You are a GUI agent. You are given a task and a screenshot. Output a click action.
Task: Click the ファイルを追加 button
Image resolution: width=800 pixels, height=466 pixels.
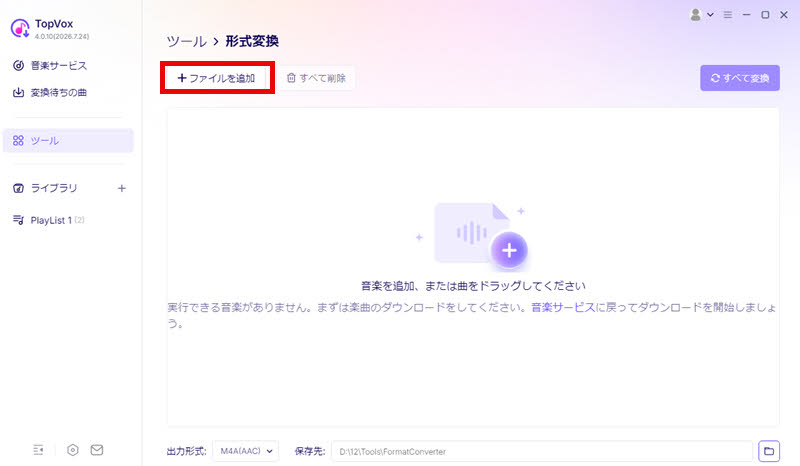[216, 78]
